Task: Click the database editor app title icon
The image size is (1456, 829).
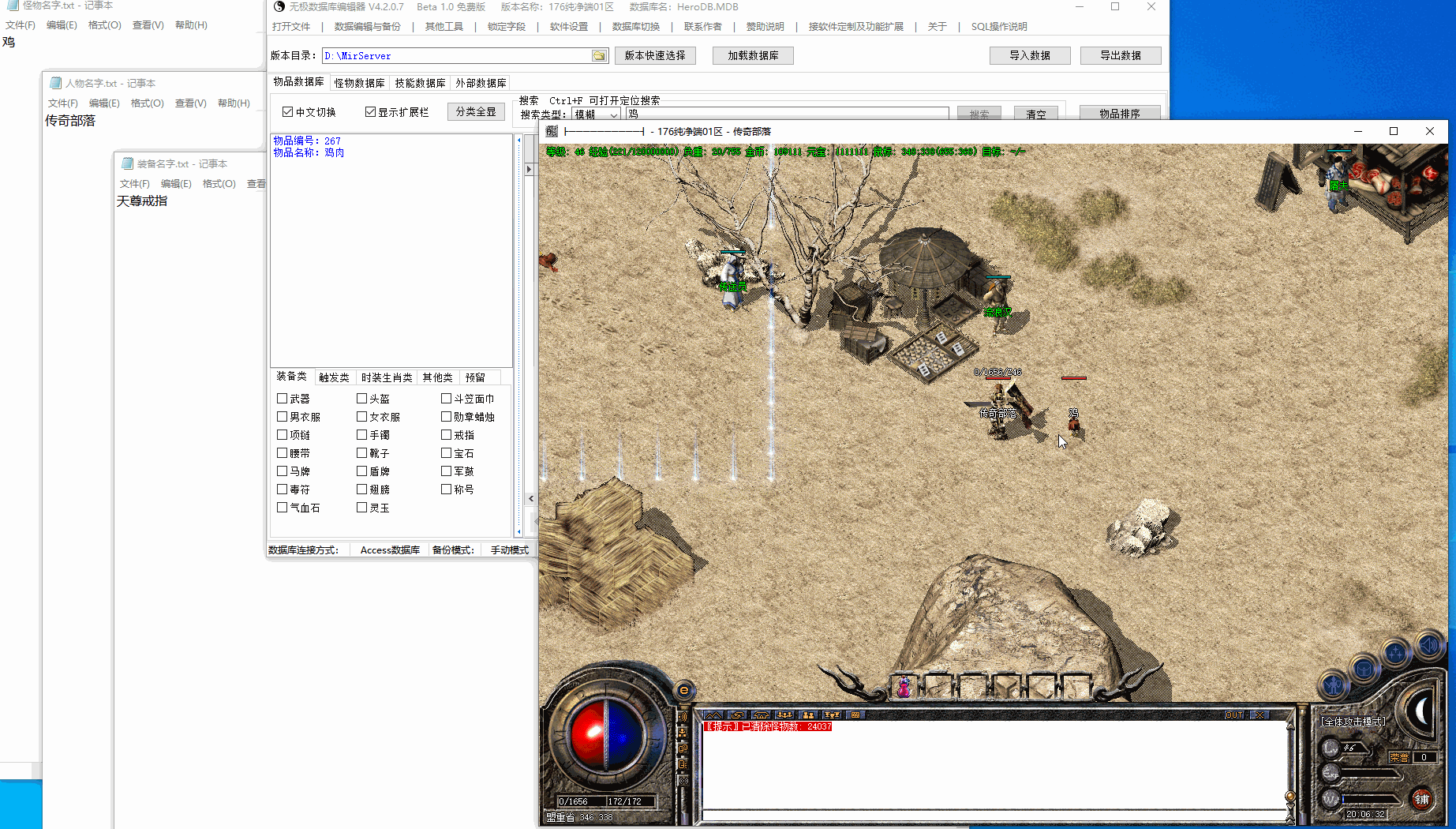Action: [279, 6]
